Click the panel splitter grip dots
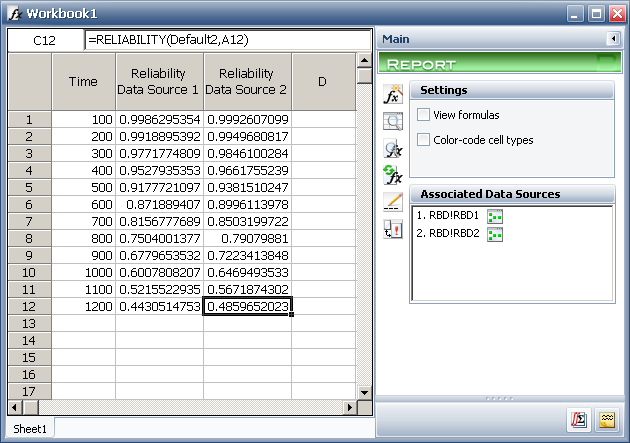 click(499, 398)
